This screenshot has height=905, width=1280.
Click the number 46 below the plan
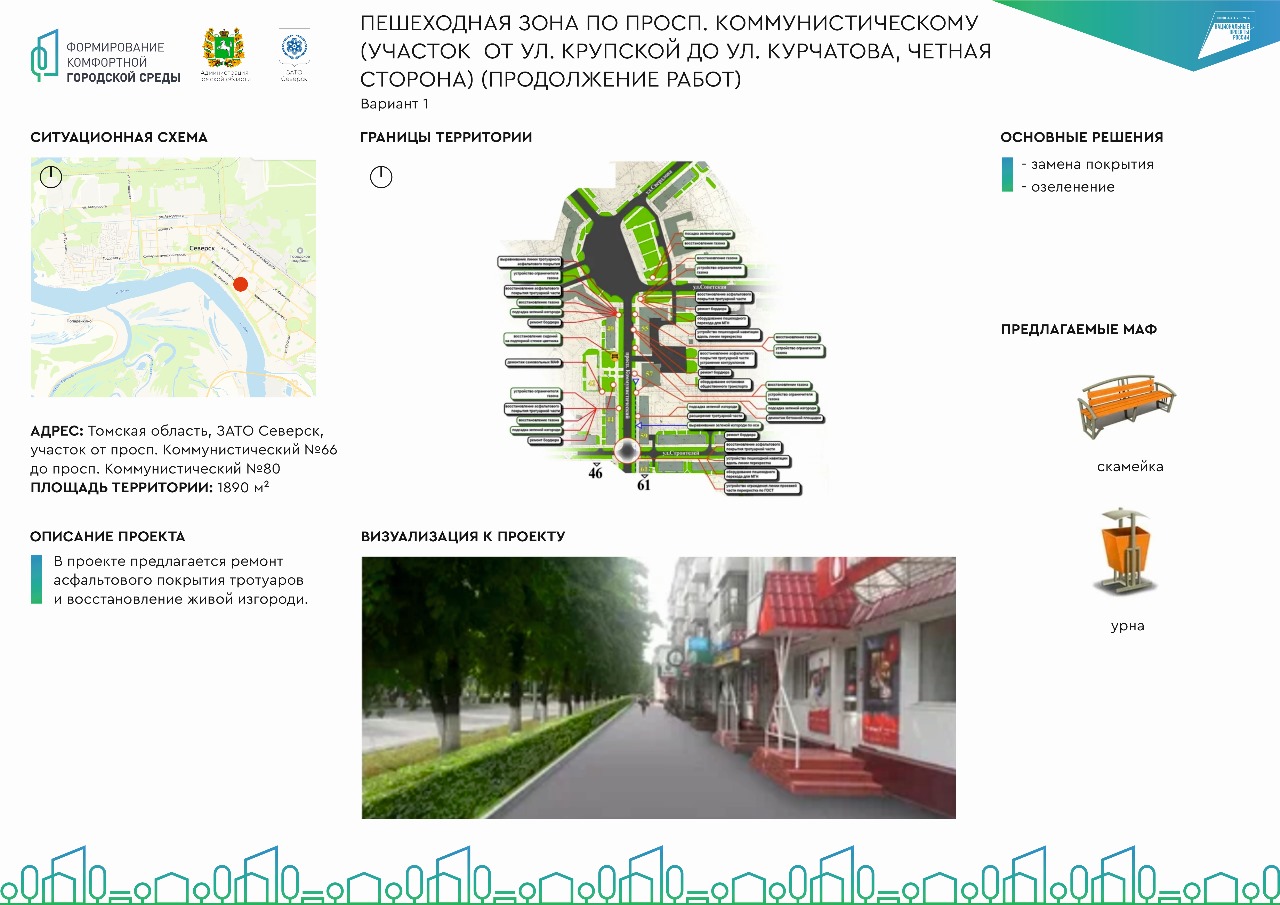[x=595, y=474]
